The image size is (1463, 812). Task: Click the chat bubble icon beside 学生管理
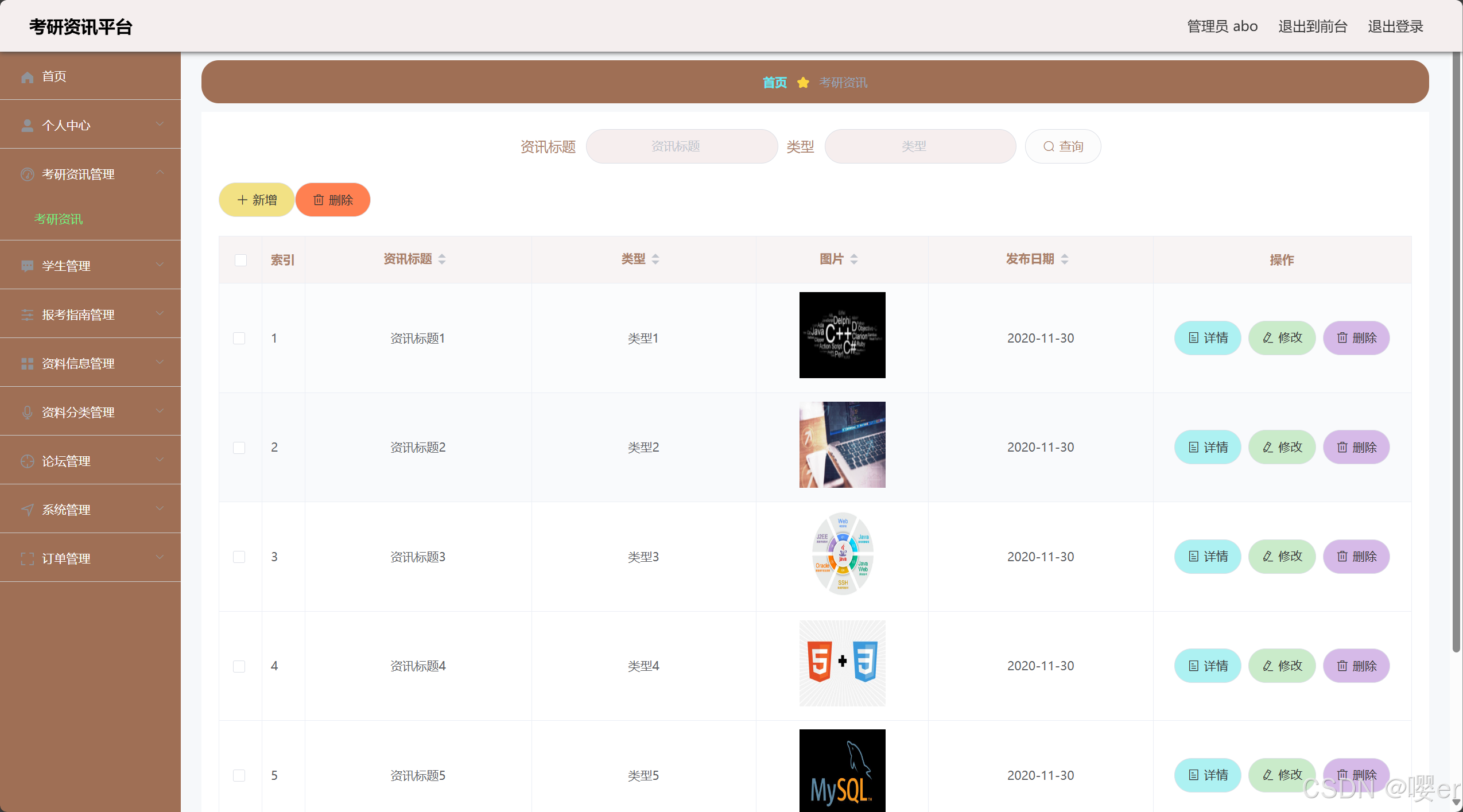(27, 266)
